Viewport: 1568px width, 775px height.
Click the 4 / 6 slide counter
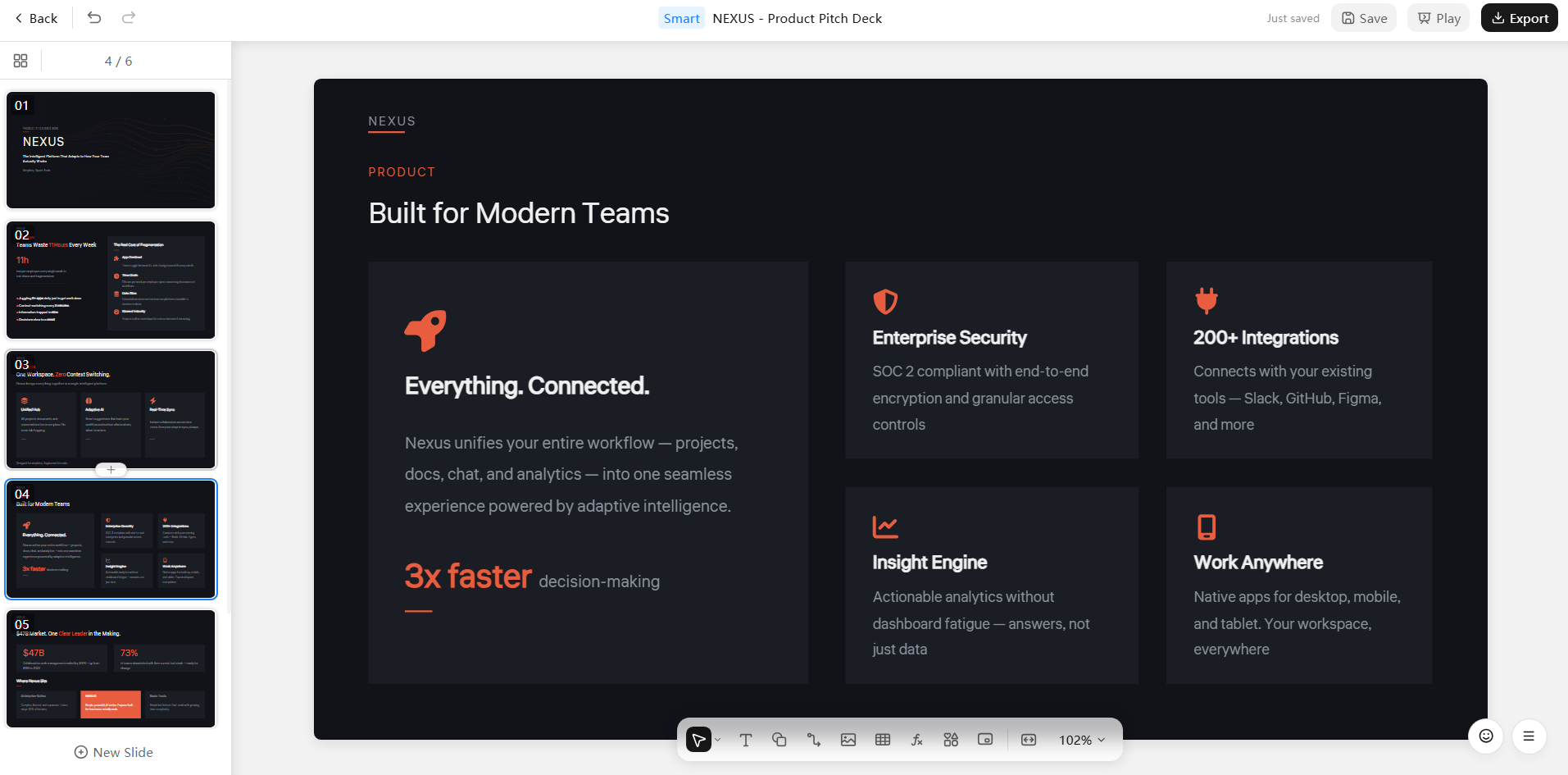coord(118,61)
